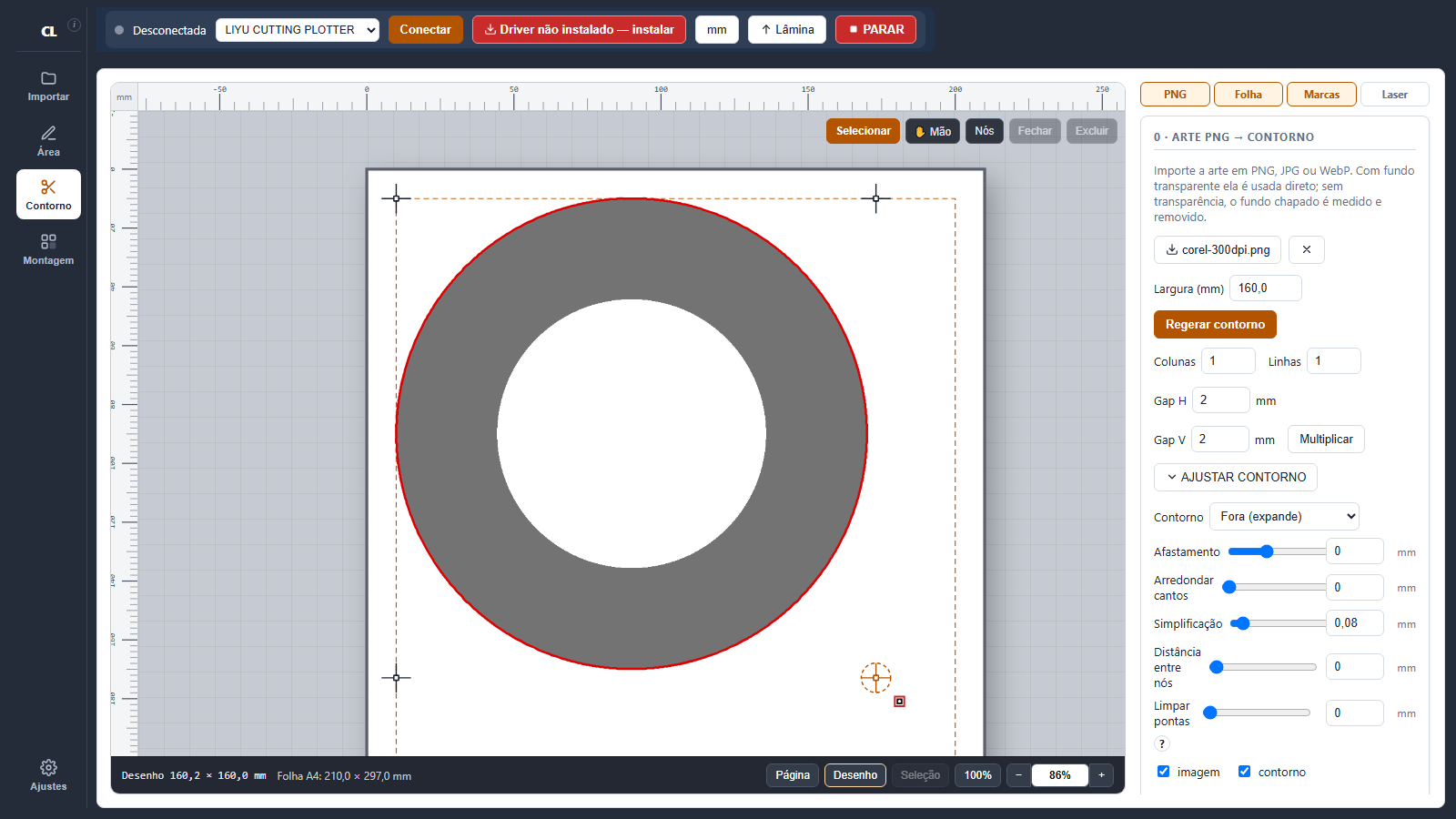Adjust the Afastamento slider

[x=1277, y=551]
